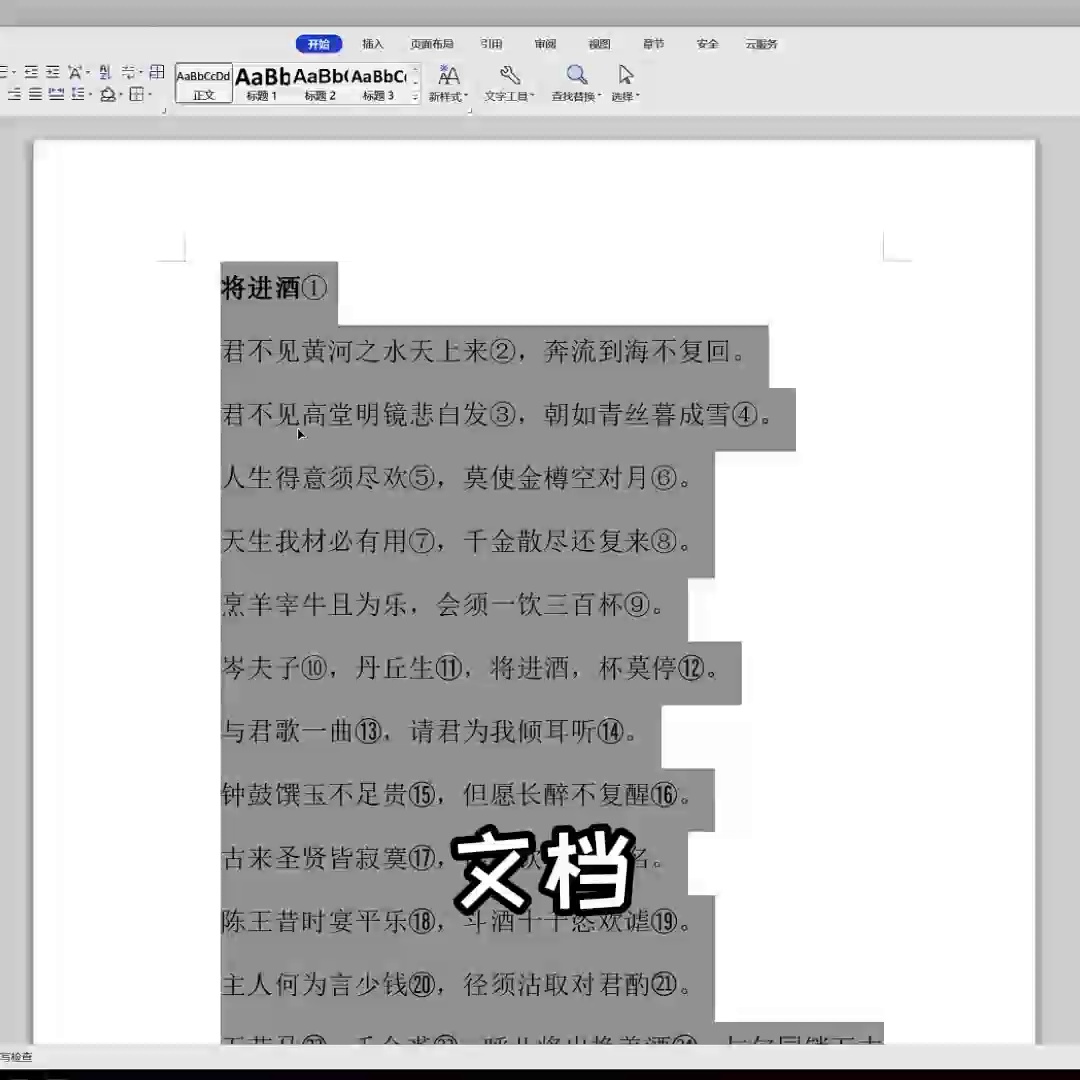Click the A-Z sort icon
The height and width of the screenshot is (1080, 1080).
click(104, 72)
